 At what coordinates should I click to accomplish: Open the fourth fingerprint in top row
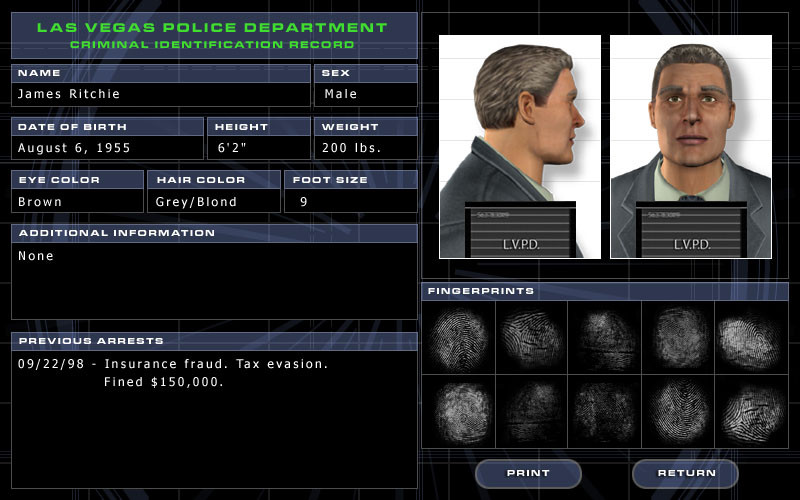click(678, 338)
